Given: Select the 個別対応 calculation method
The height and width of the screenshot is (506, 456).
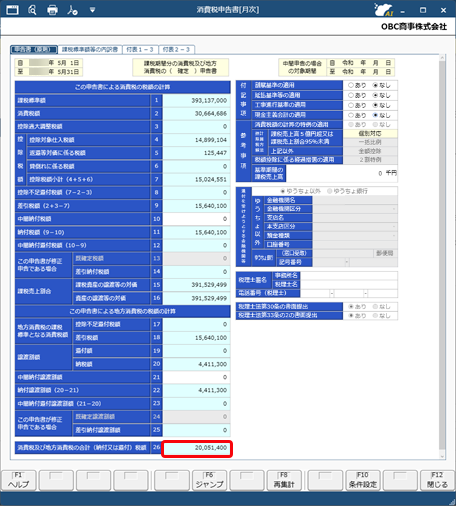Looking at the screenshot, I should 370,134.
